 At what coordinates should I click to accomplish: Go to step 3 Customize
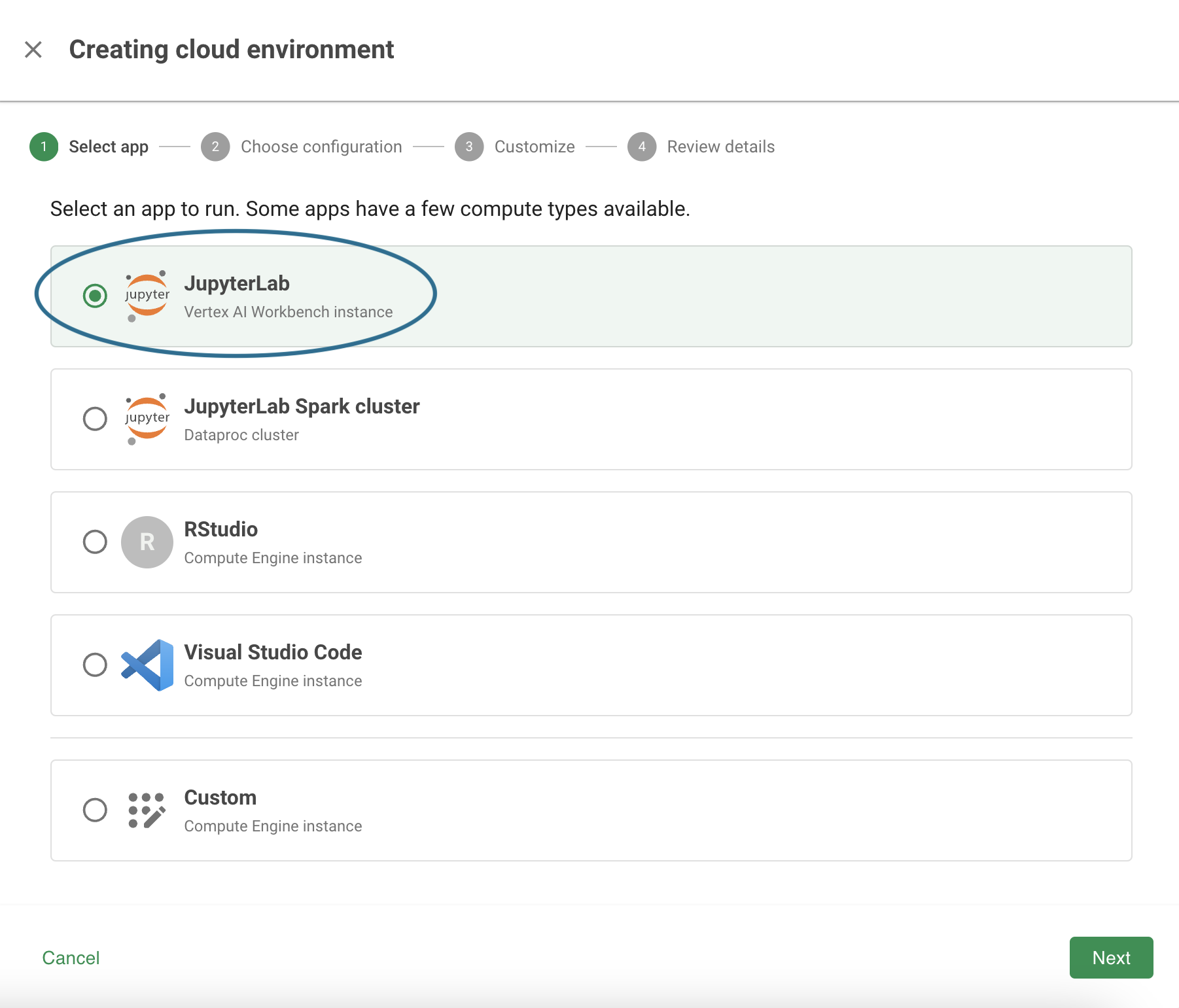pos(515,147)
